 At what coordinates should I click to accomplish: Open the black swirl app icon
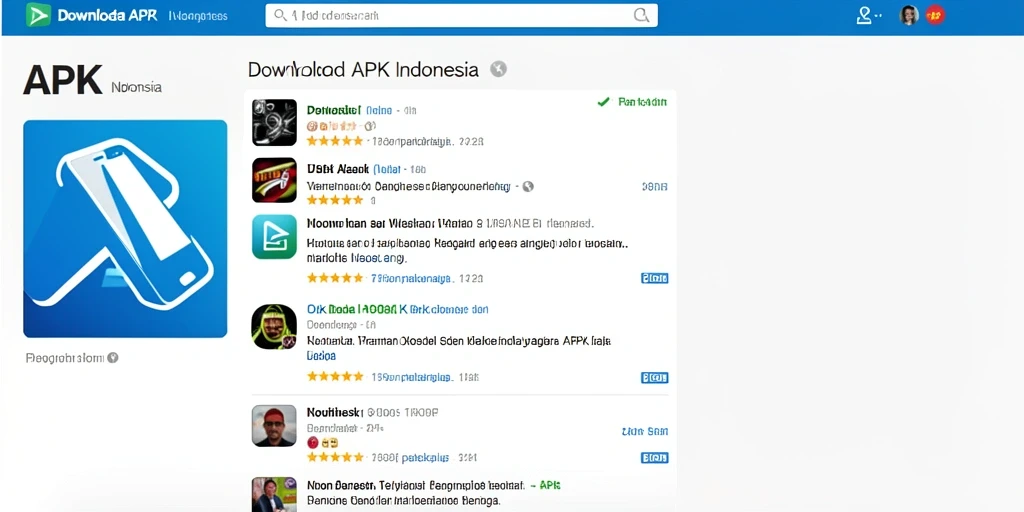pos(274,122)
